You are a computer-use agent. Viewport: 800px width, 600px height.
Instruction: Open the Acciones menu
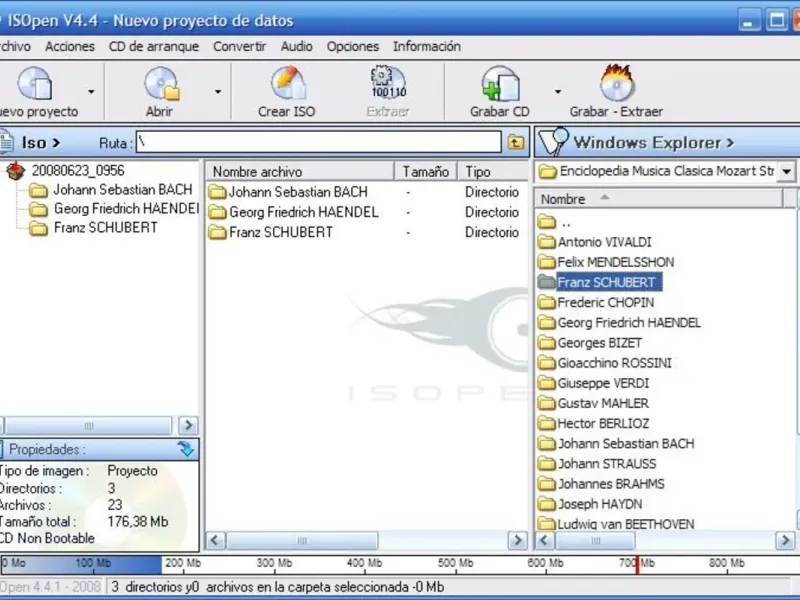point(70,46)
